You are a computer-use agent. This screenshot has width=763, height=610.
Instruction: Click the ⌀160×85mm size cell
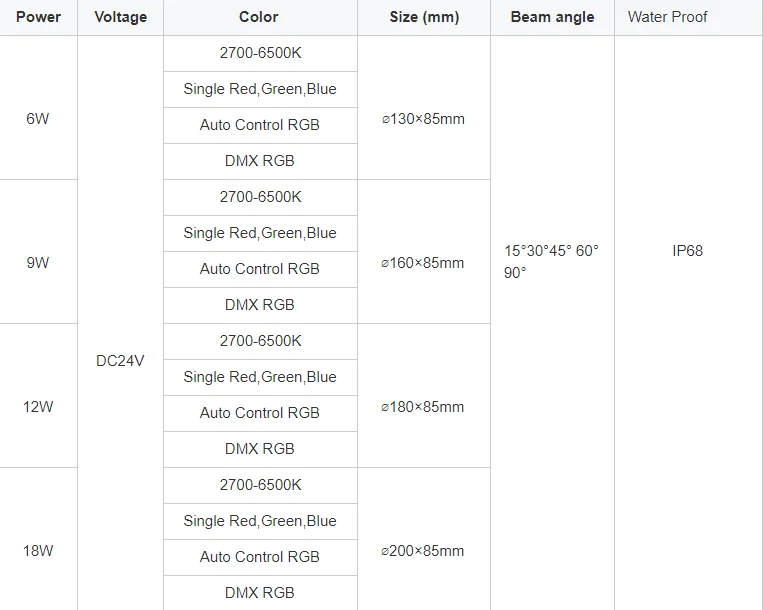point(423,263)
